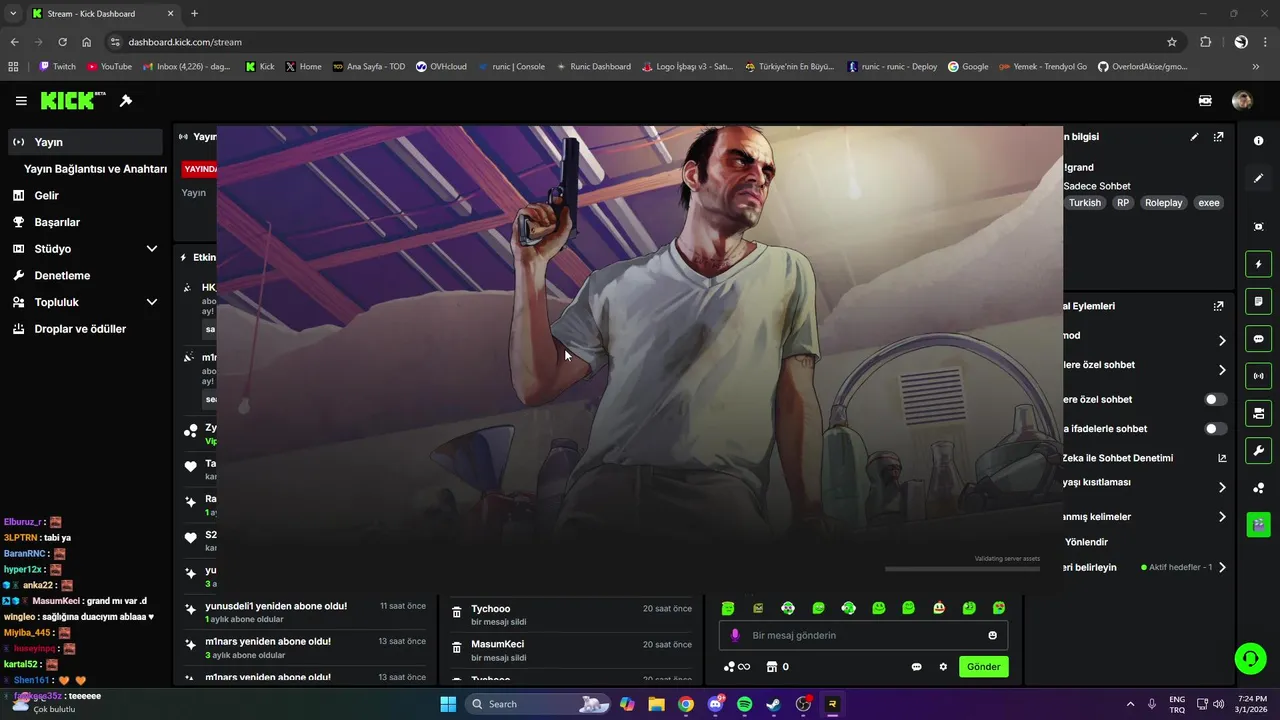Toggle the 'özel sohbet' switch
The image size is (1280, 720).
[1215, 399]
